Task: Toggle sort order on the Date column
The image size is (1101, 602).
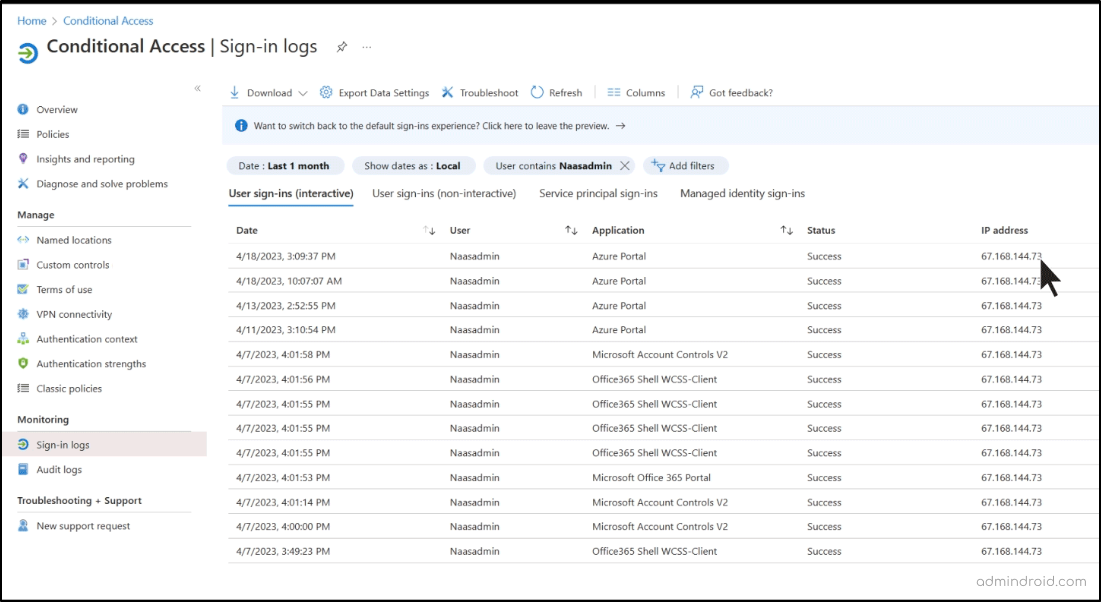Action: pyautogui.click(x=429, y=230)
